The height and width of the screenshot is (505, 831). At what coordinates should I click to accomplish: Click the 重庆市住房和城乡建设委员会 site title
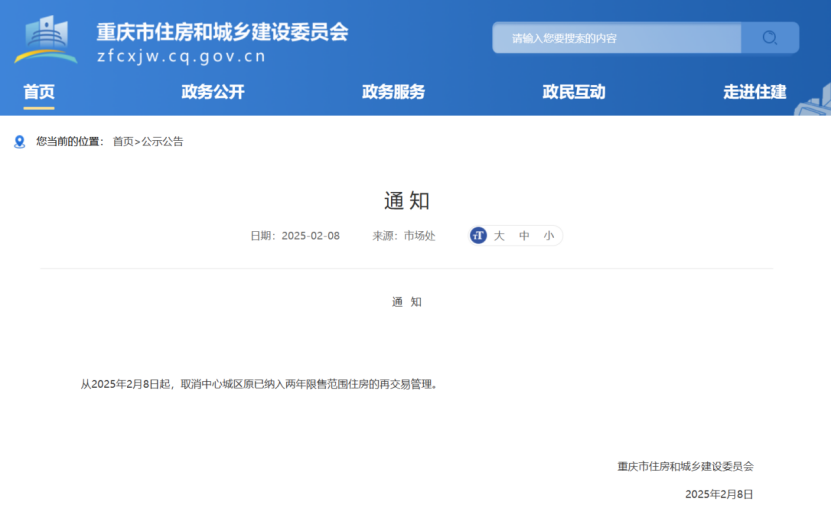point(222,32)
